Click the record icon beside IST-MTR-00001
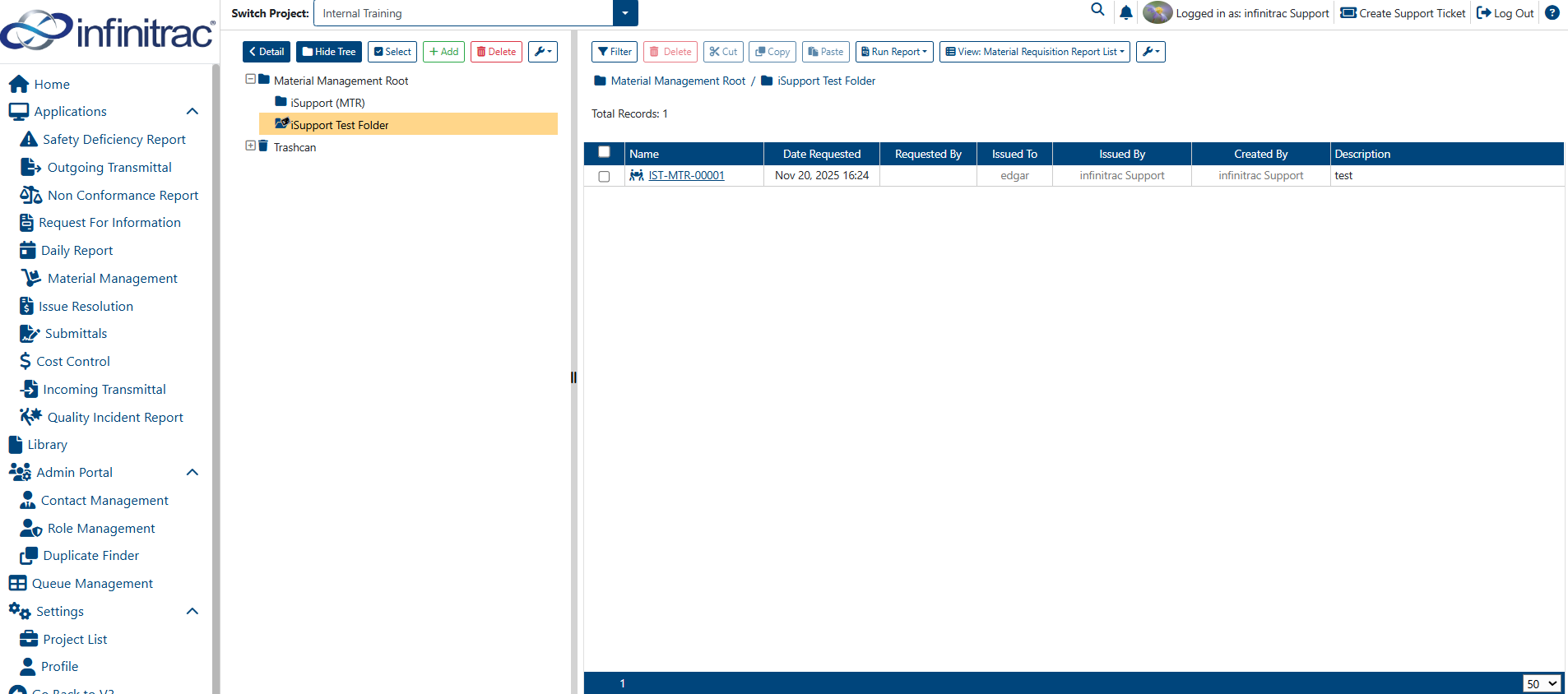The width and height of the screenshot is (1568, 694). (637, 175)
